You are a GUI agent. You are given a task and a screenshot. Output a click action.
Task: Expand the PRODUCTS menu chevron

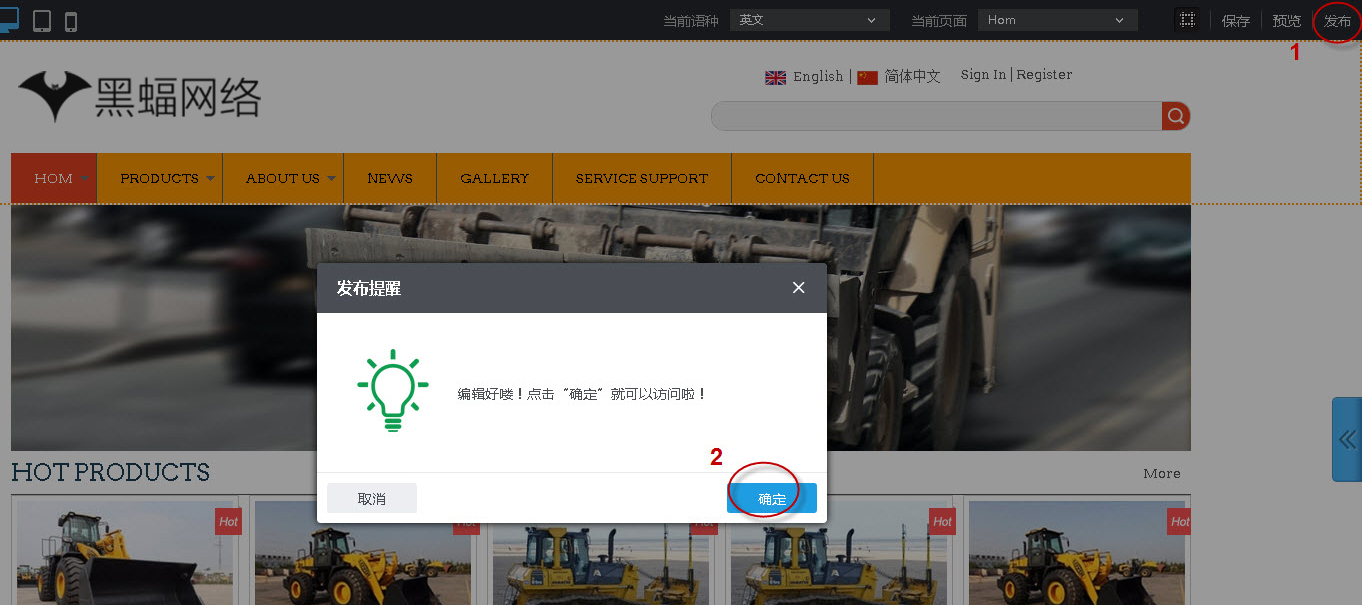tap(210, 178)
